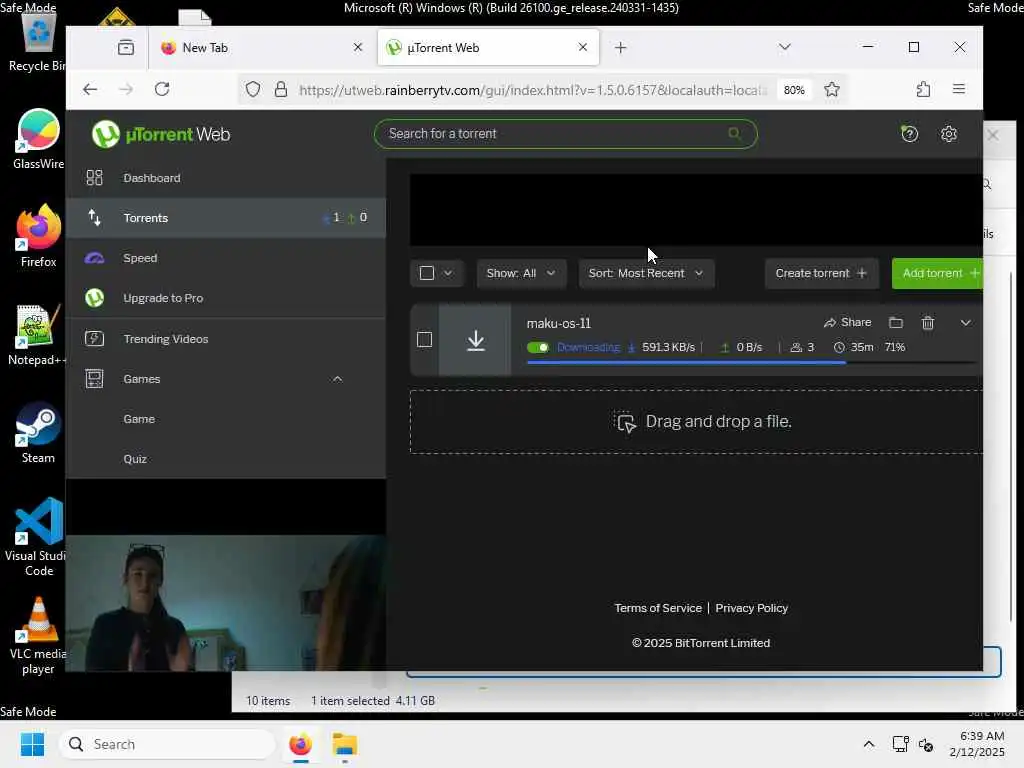The height and width of the screenshot is (768, 1024).
Task: Click the site security padlock icon
Action: pos(281,89)
